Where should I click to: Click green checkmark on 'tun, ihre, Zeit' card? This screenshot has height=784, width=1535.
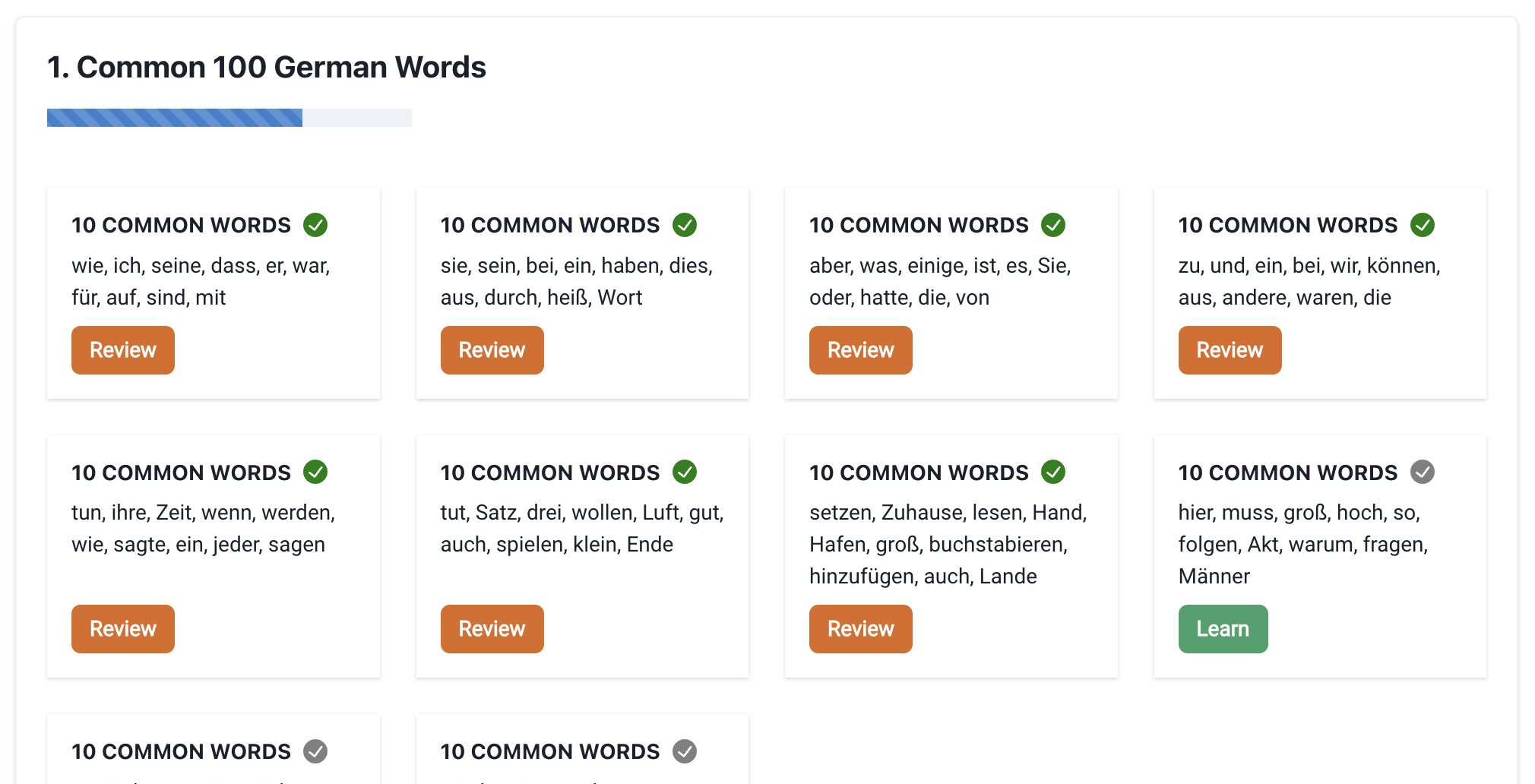point(315,472)
